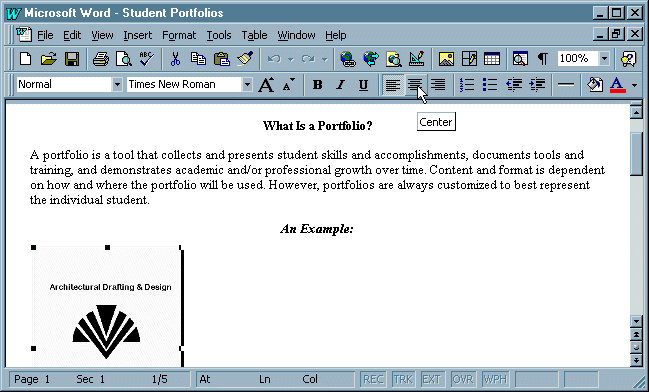The height and width of the screenshot is (392, 649).
Task: Align text to the right
Action: pyautogui.click(x=438, y=85)
